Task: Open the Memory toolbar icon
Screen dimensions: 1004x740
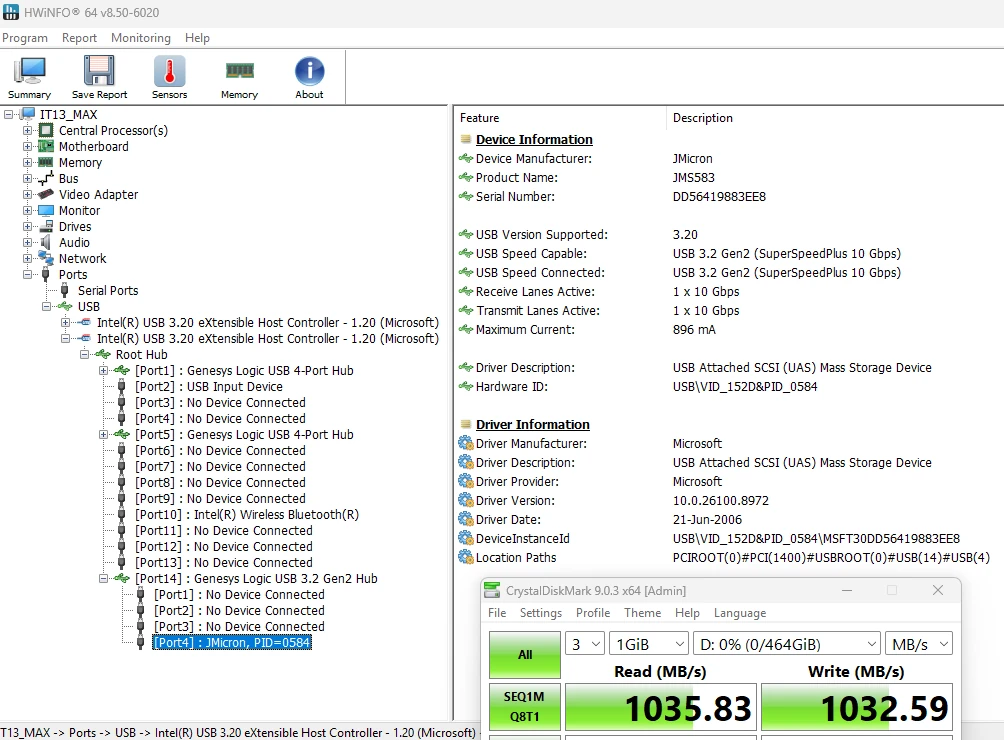Action: coord(239,77)
